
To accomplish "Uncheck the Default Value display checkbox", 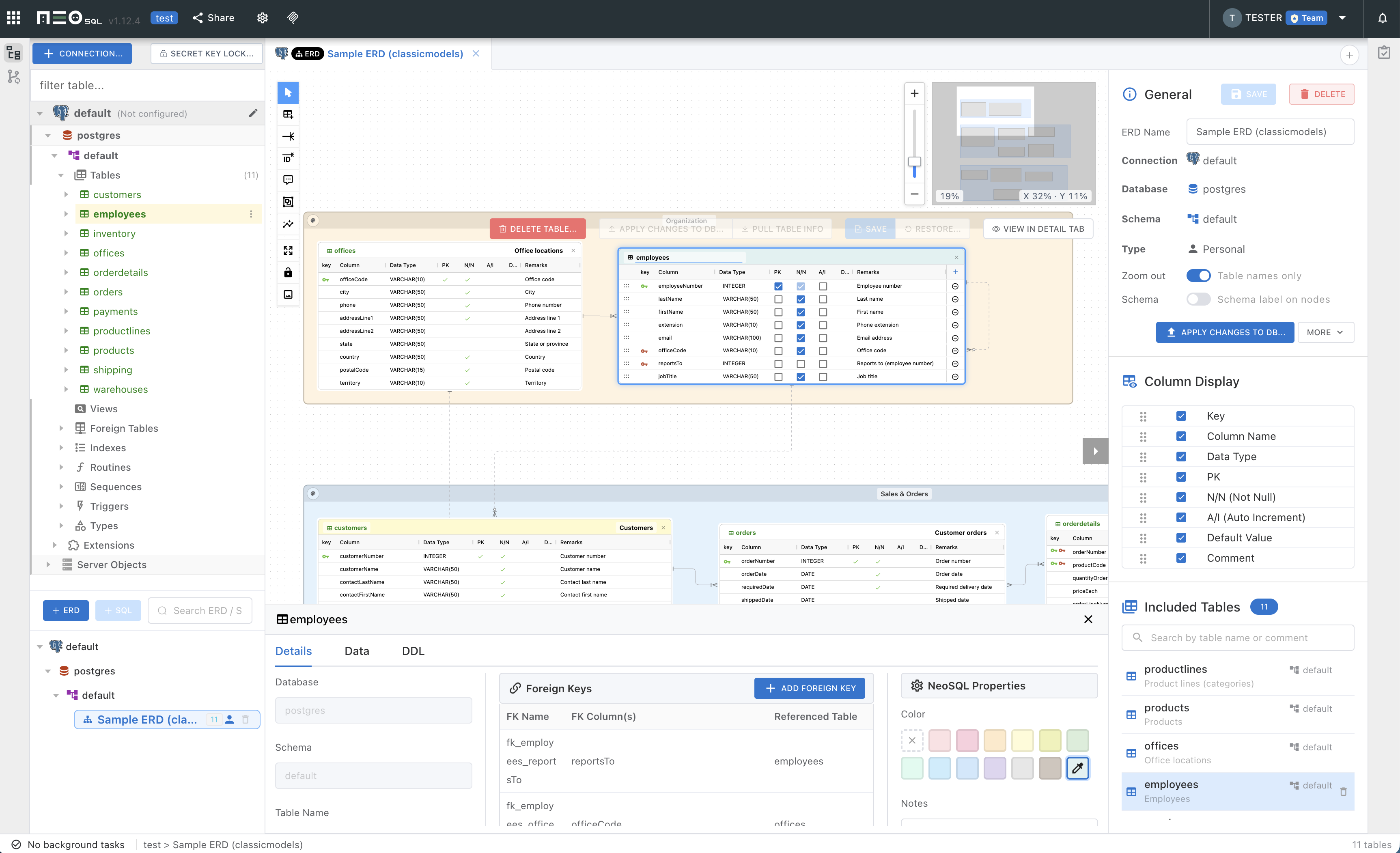I will [x=1181, y=538].
